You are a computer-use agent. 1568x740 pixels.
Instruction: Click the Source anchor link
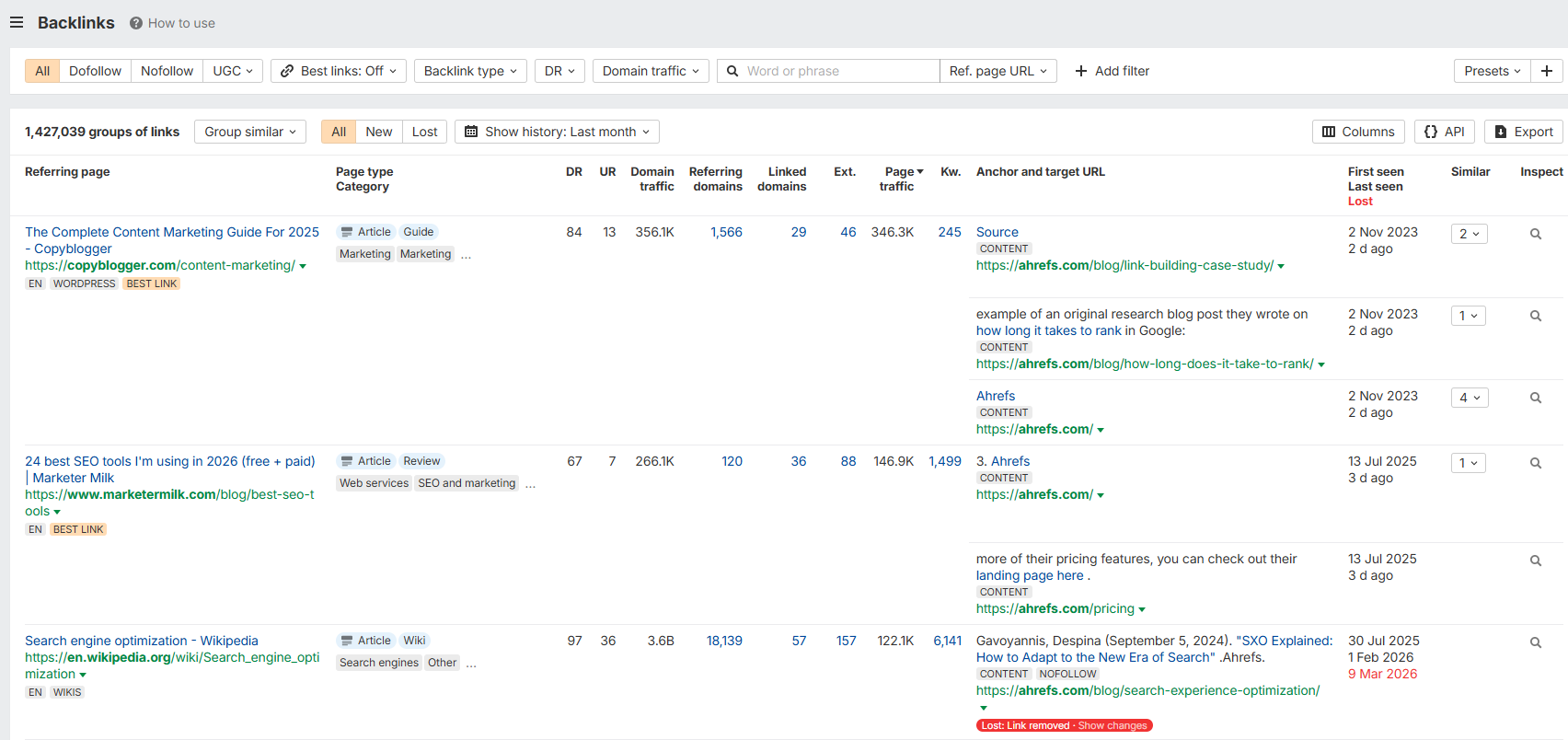[x=997, y=232]
